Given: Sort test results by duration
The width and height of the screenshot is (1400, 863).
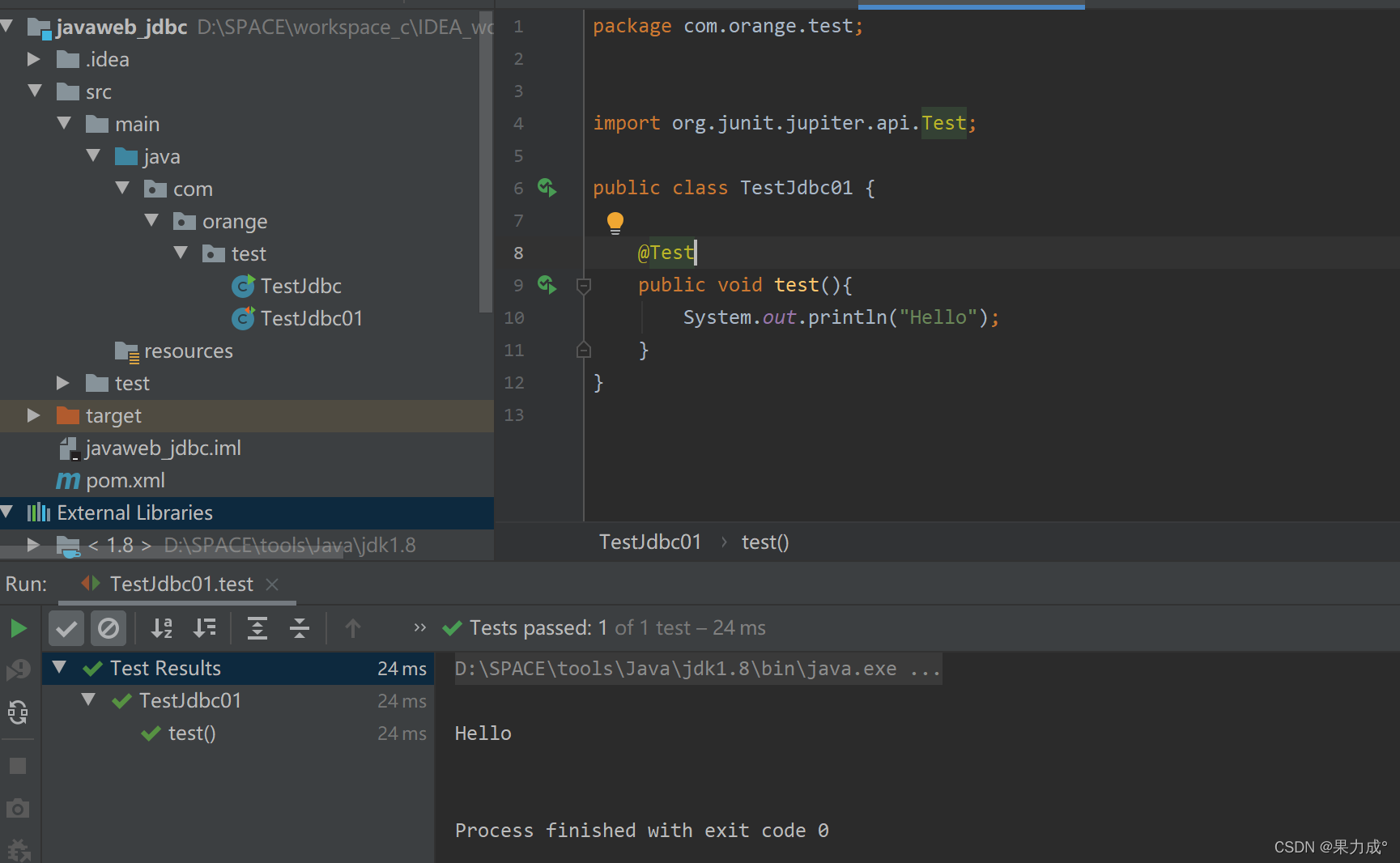Looking at the screenshot, I should tap(204, 628).
